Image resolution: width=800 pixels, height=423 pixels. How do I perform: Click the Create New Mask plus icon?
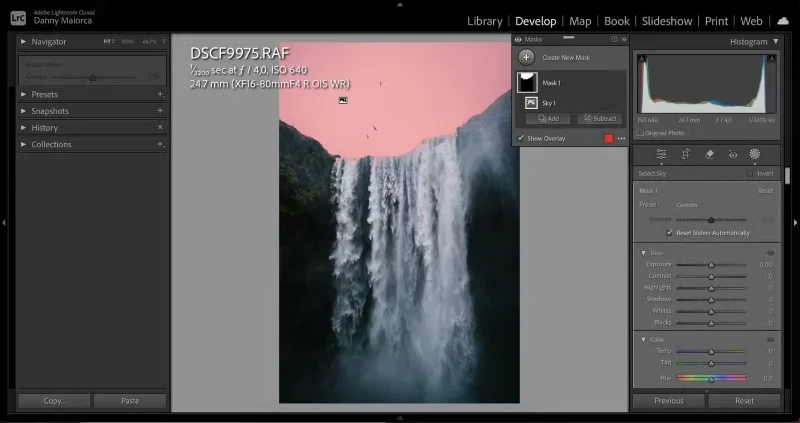click(x=526, y=58)
